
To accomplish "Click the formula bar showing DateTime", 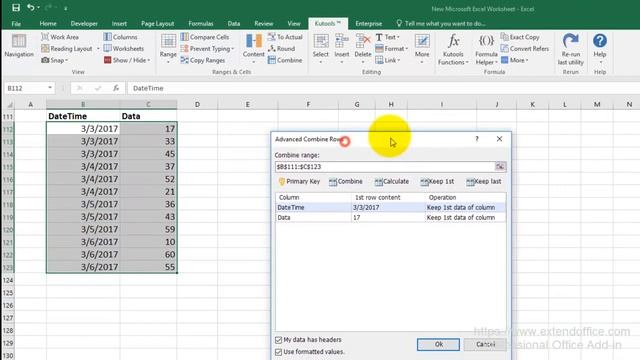I will 384,88.
